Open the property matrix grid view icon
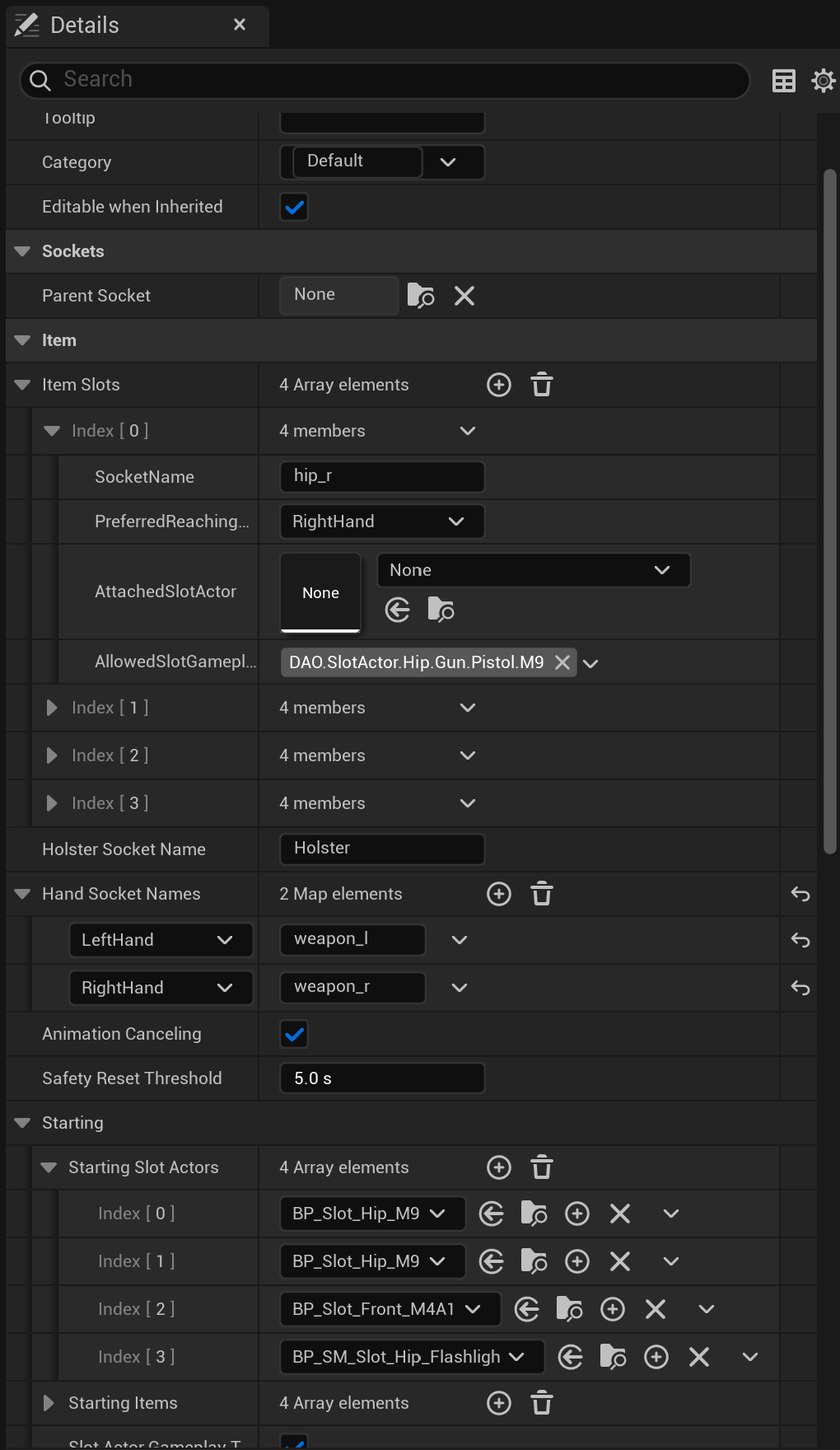This screenshot has height=1450, width=840. click(x=783, y=81)
